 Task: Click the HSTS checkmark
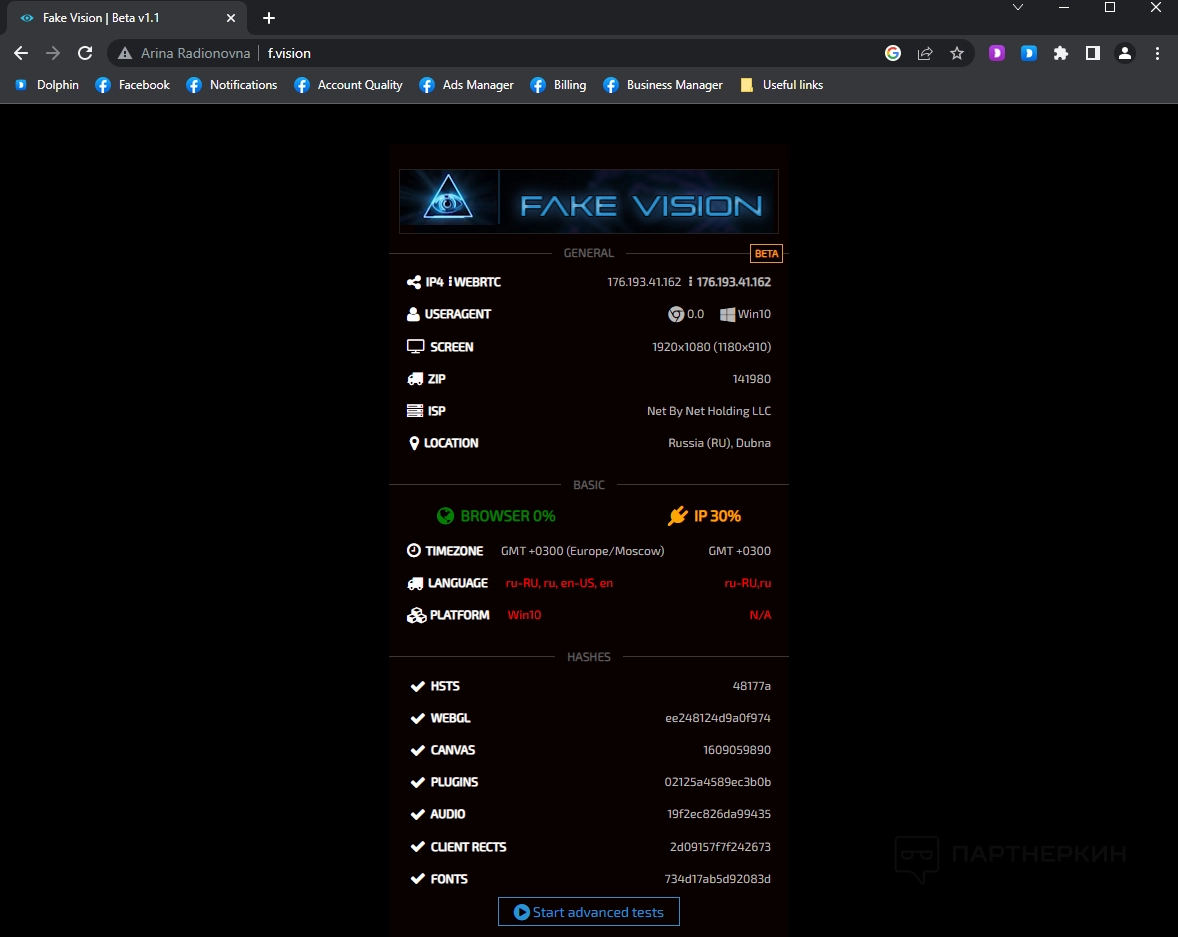418,686
